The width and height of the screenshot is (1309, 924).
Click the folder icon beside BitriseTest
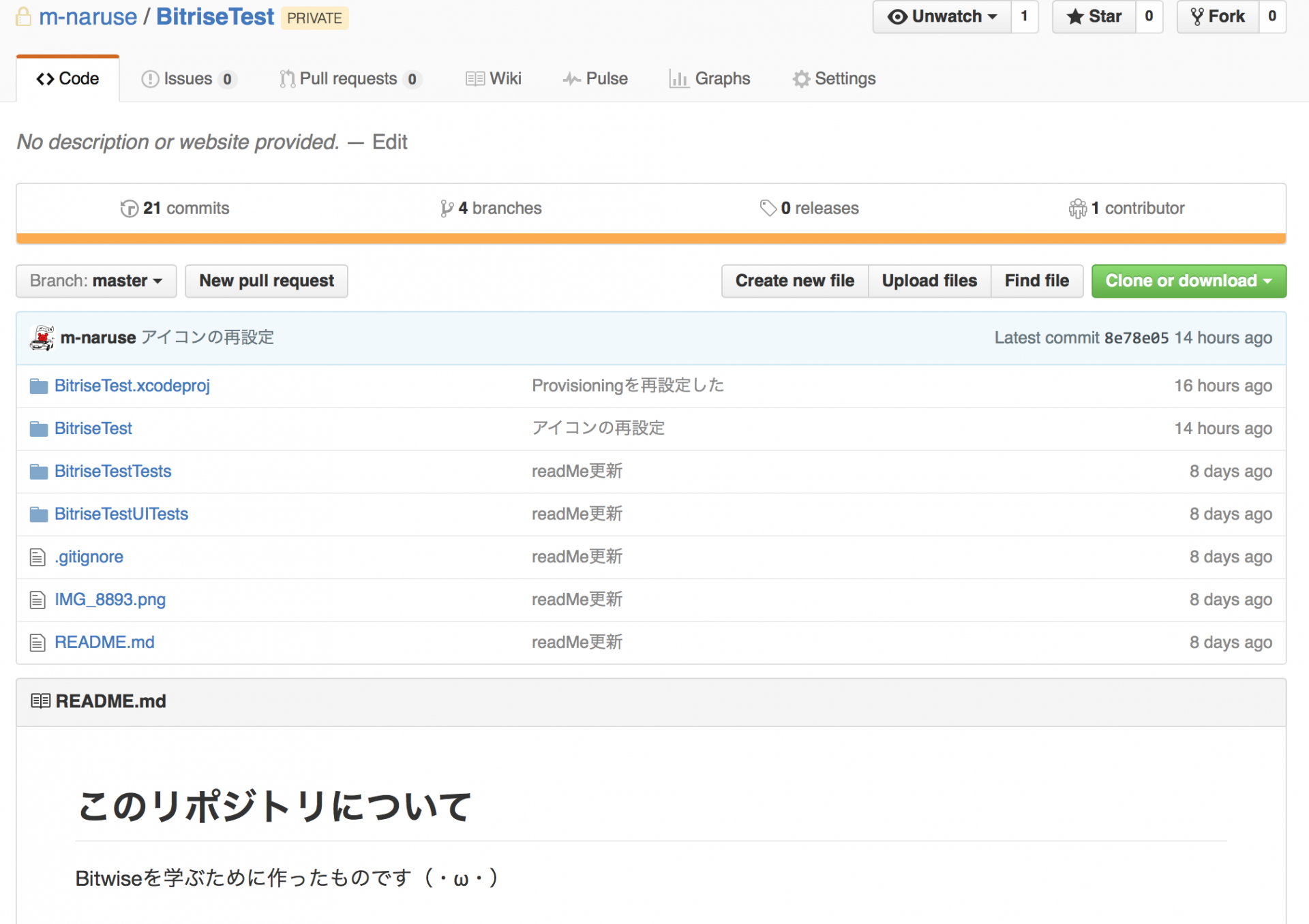39,429
